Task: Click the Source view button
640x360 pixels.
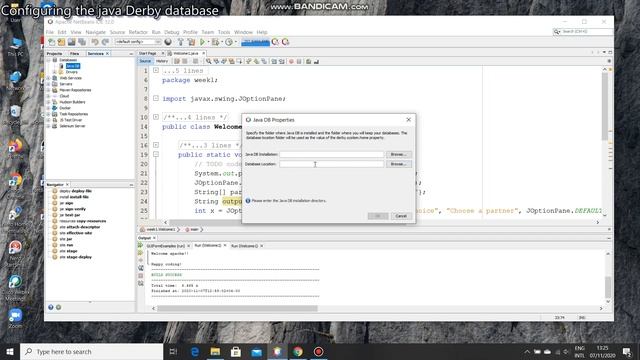Action: click(x=145, y=61)
